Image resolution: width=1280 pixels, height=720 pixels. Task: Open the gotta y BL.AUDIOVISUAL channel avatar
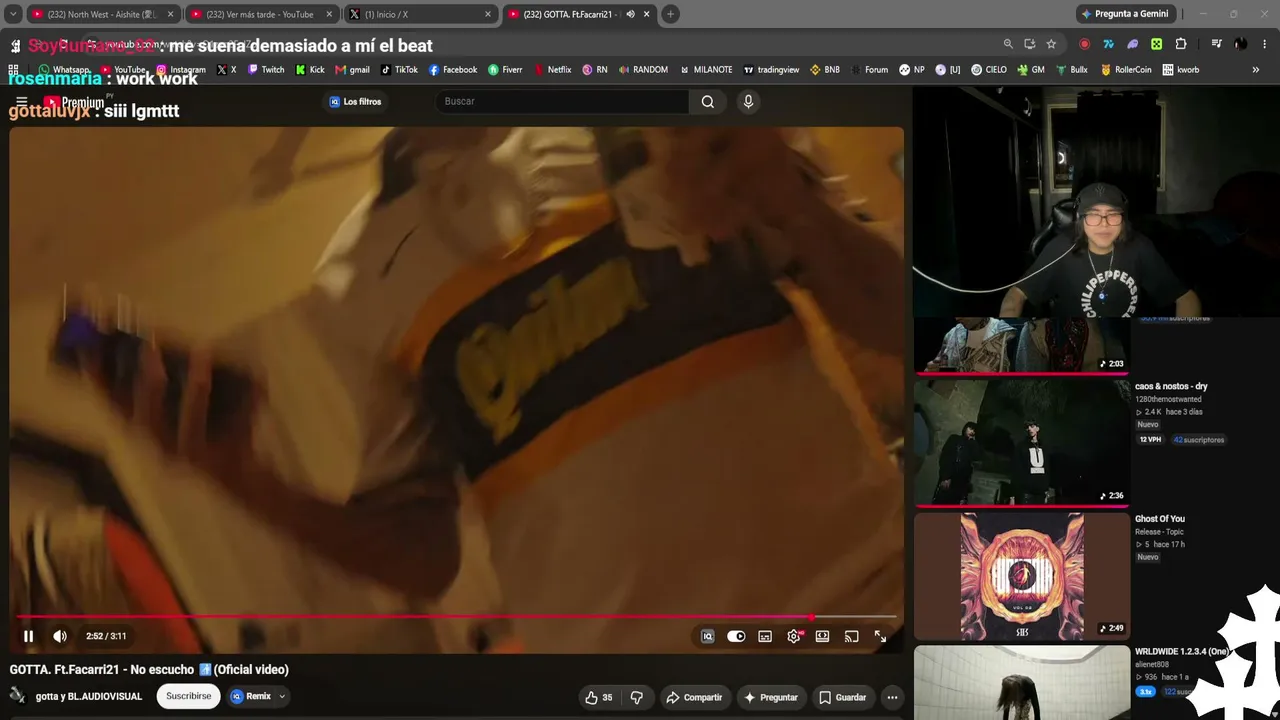point(18,696)
